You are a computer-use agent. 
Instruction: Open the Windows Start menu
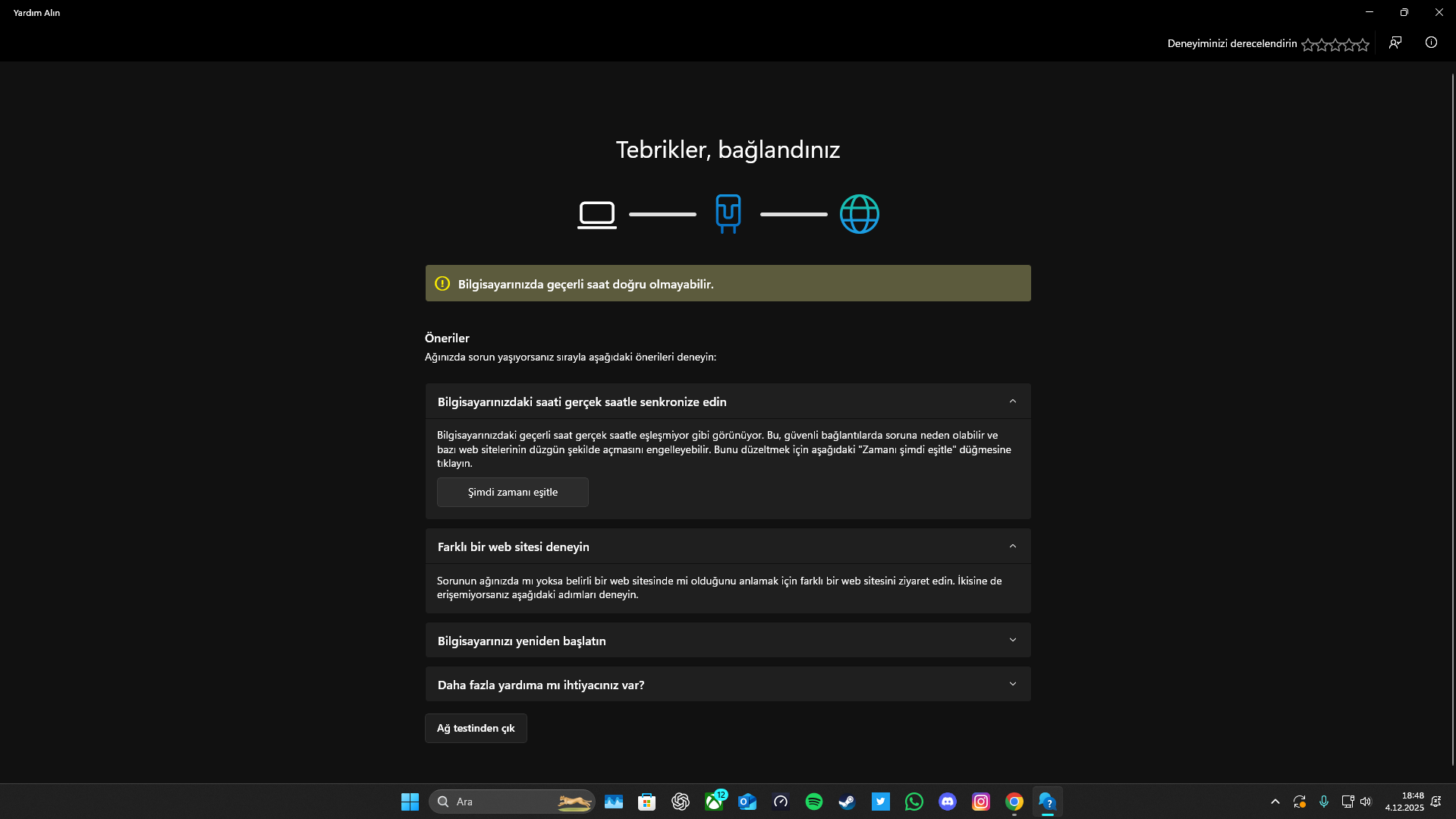tap(410, 802)
